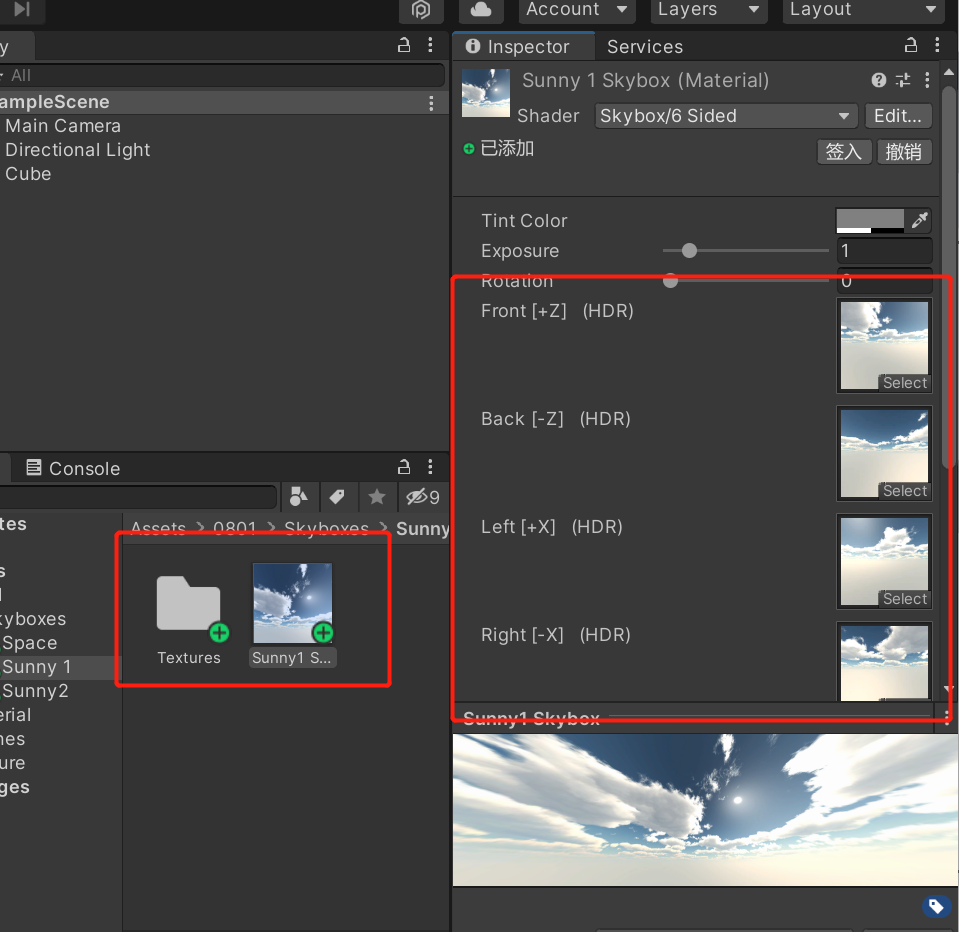Image resolution: width=959 pixels, height=932 pixels.
Task: Click the Inspector scroll-up arrow
Action: [949, 72]
